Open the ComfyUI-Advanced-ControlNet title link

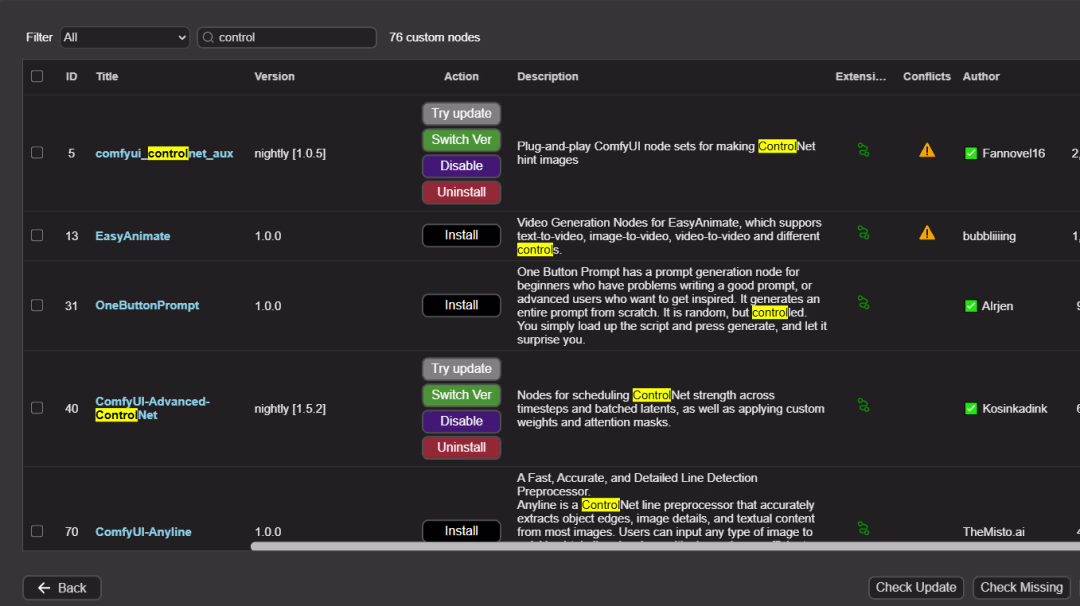[x=152, y=408]
